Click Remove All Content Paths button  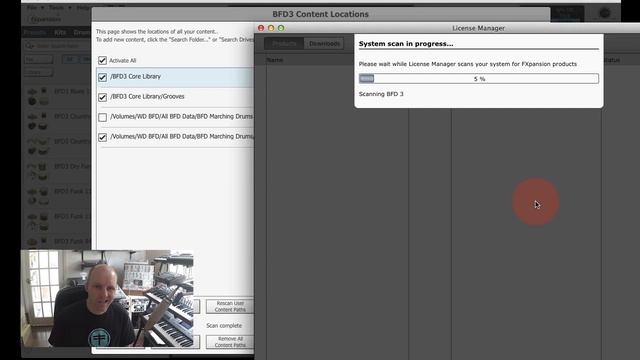pos(230,342)
